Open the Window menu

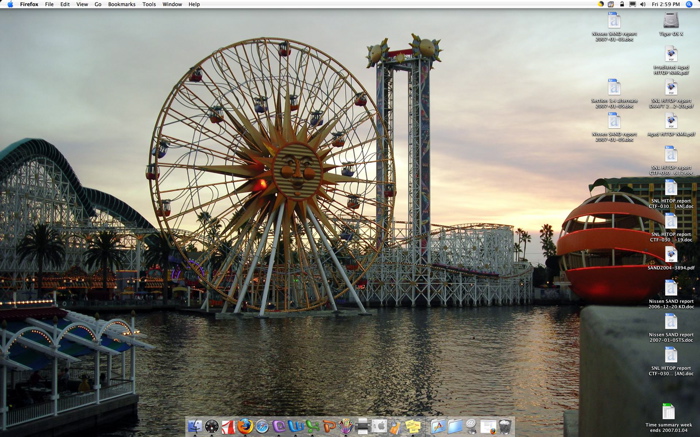point(172,4)
